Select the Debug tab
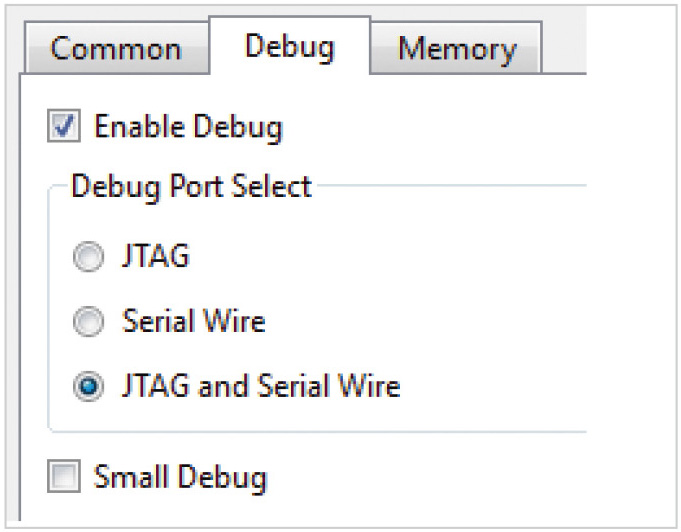This screenshot has height=532, width=681. tap(289, 46)
